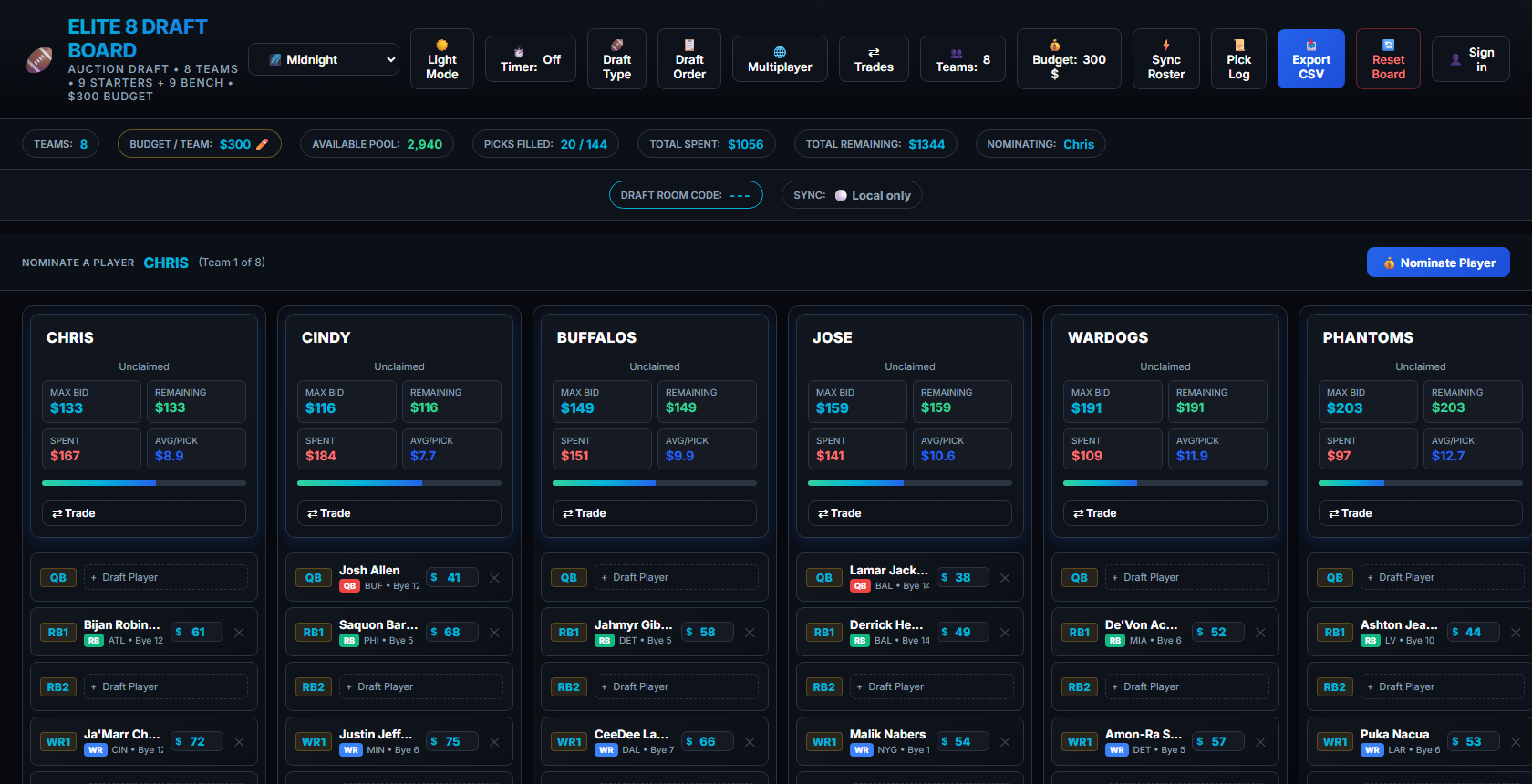Remove Jahmyr Gibbs with the X icon
Screen dimensions: 1532x784
coord(750,633)
